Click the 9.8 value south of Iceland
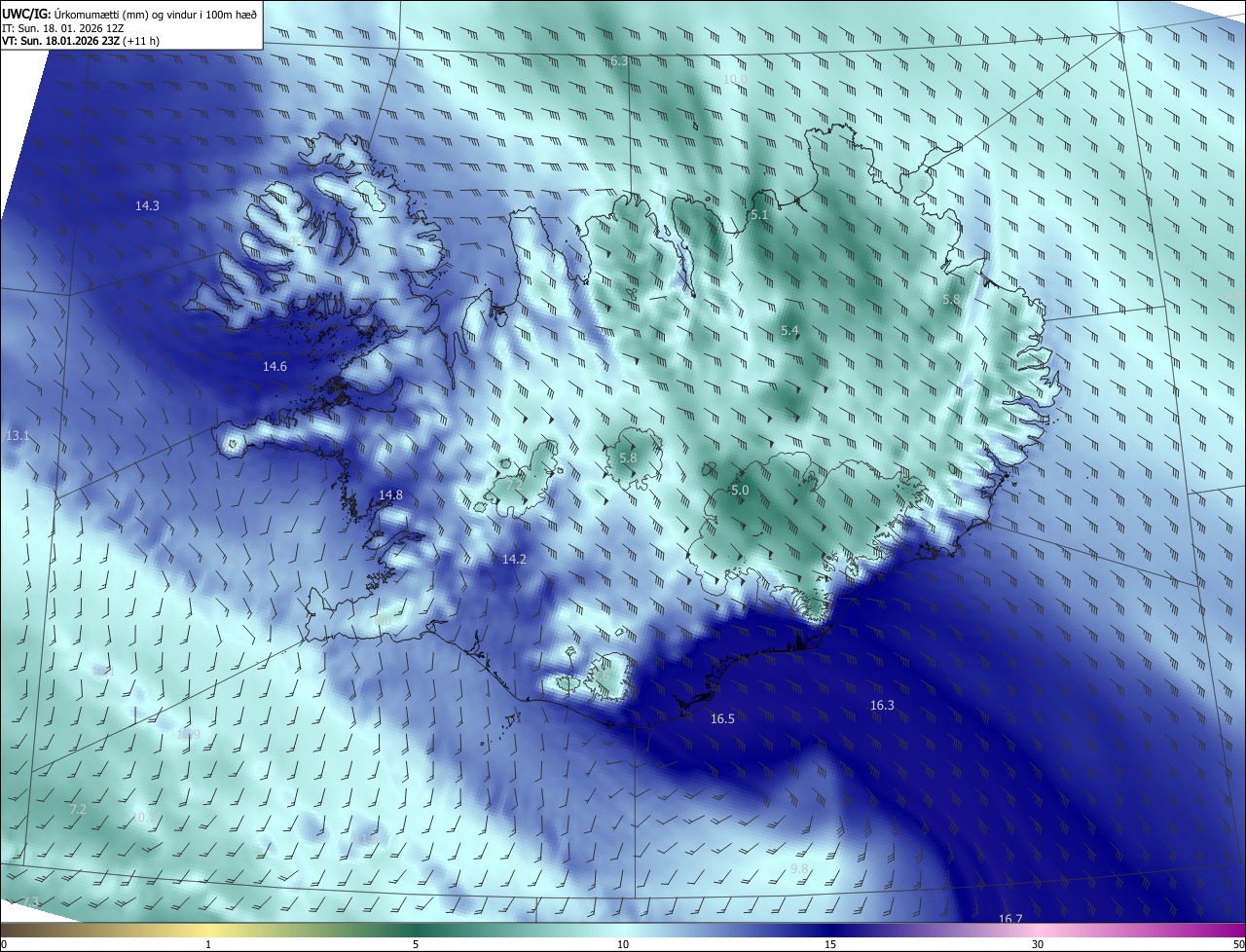 click(799, 868)
